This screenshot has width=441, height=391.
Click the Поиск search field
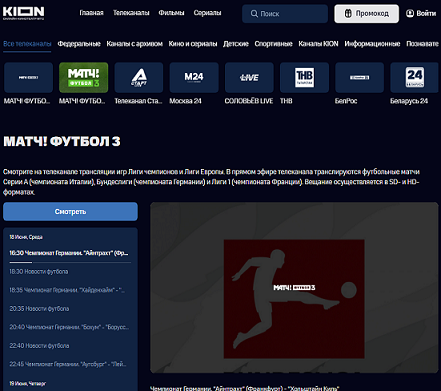coord(285,14)
